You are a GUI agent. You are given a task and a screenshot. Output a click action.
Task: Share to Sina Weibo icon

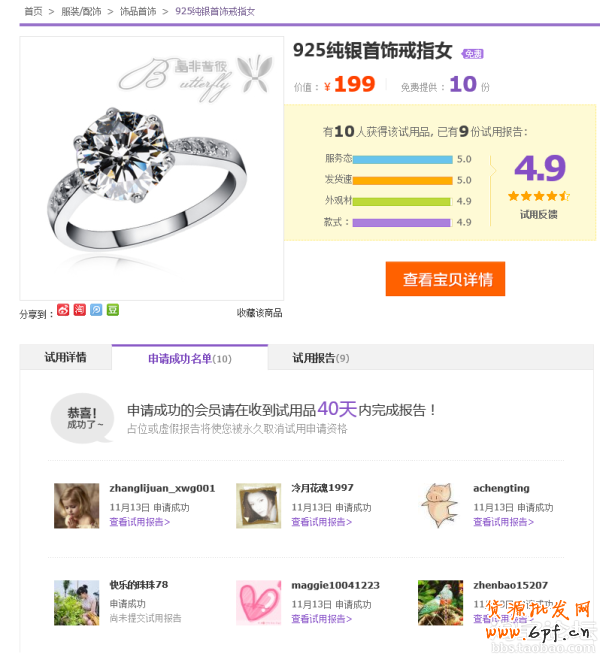63,310
